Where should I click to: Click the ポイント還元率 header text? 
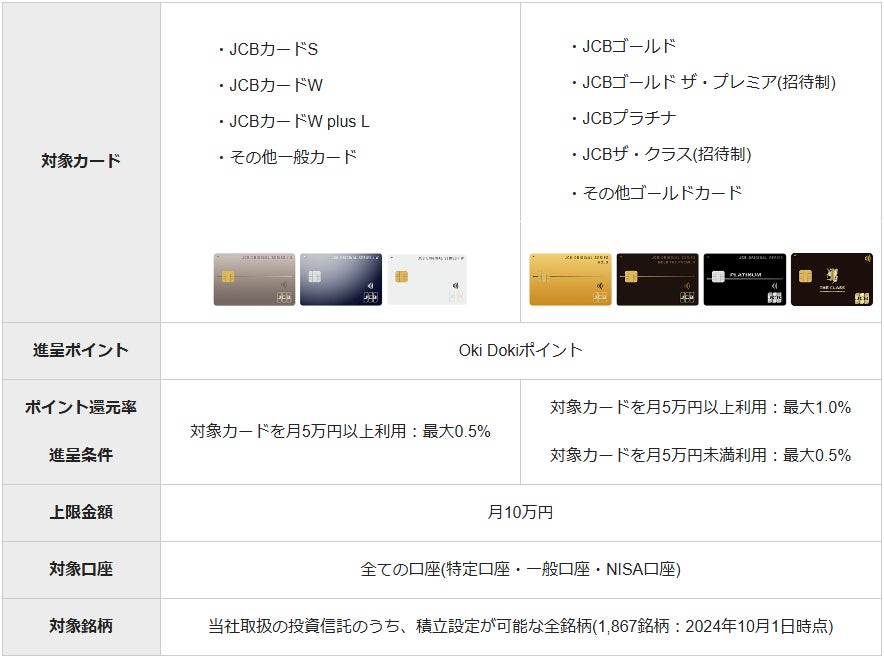(x=81, y=407)
